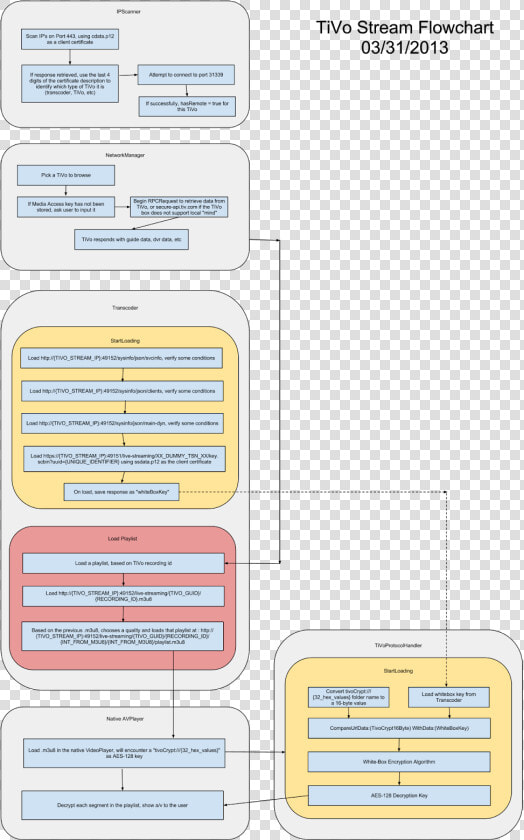The image size is (524, 840).
Task: Select the 'Load Playlist' section label
Action: tap(122, 538)
